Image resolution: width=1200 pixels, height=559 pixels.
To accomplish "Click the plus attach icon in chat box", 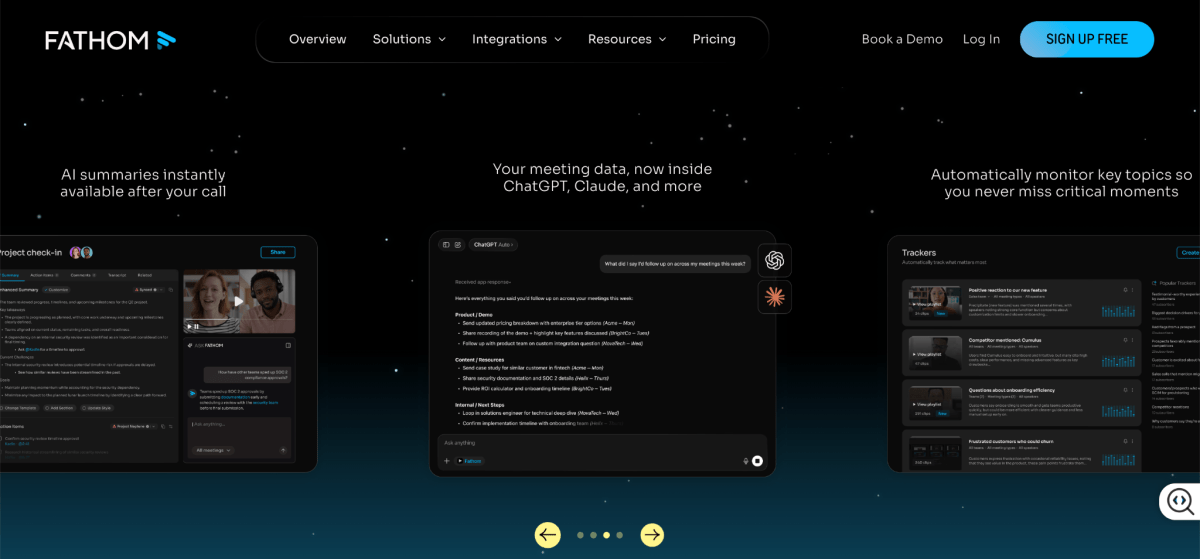I will point(447,461).
